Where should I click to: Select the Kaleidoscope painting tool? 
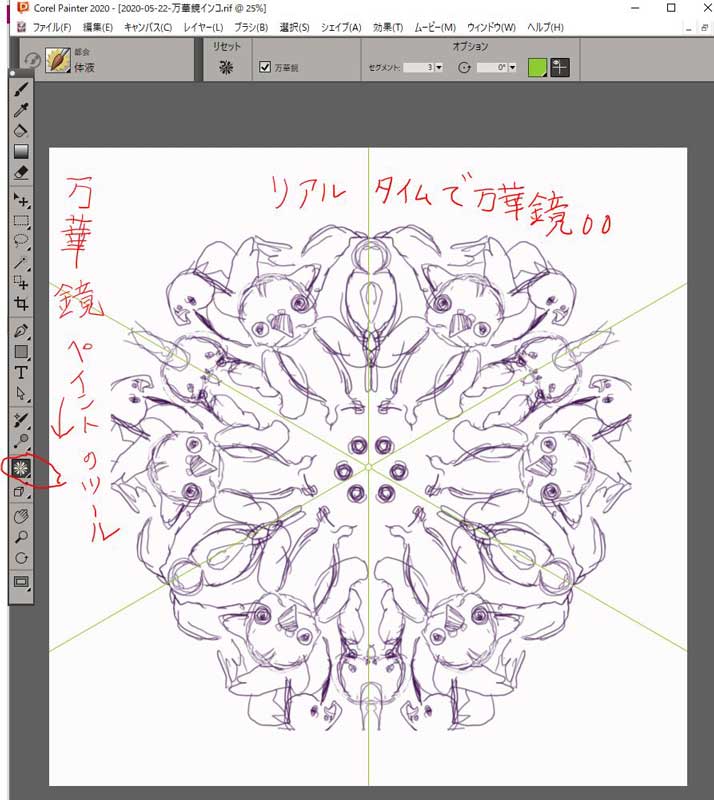click(20, 467)
